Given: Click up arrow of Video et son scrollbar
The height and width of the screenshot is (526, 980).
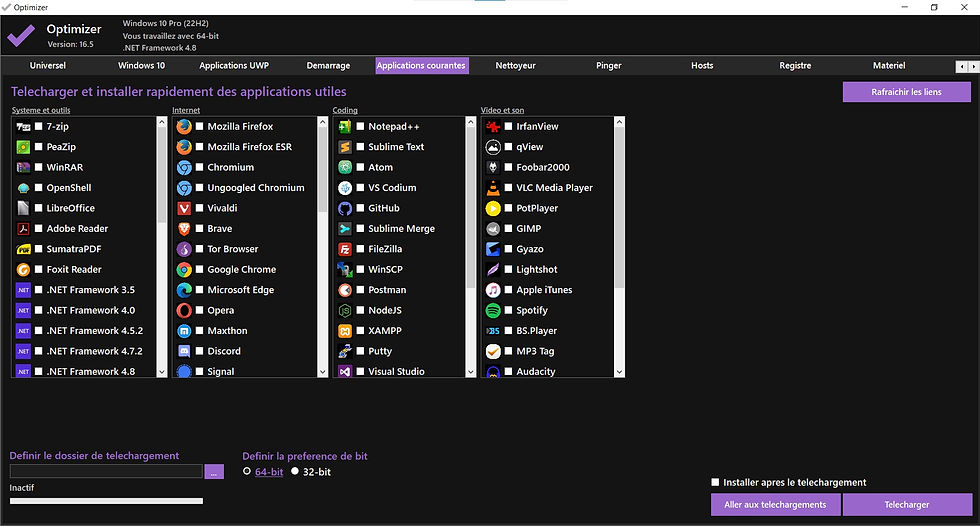Looking at the screenshot, I should click(x=619, y=122).
